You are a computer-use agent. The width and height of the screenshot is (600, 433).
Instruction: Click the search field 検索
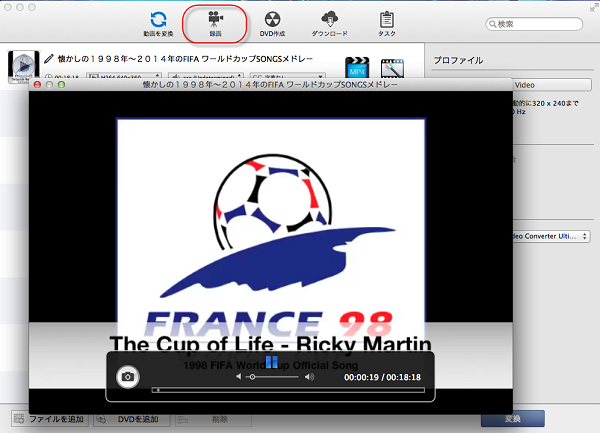[x=534, y=24]
